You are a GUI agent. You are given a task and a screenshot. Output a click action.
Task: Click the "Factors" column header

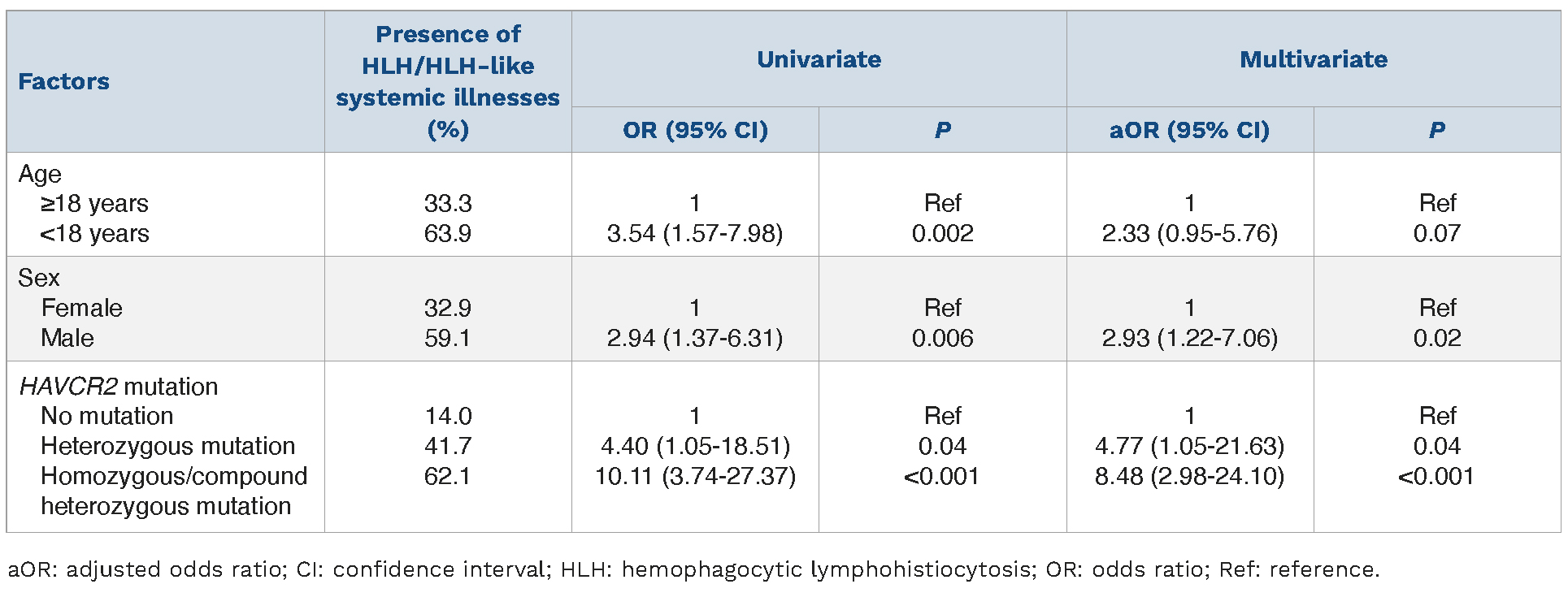pos(63,81)
